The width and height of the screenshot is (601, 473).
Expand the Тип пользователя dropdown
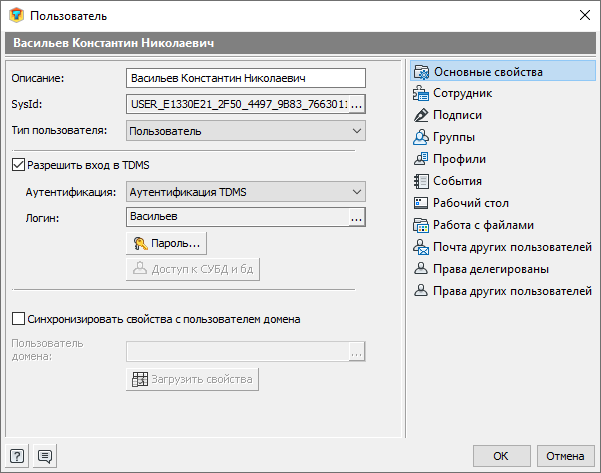246,131
